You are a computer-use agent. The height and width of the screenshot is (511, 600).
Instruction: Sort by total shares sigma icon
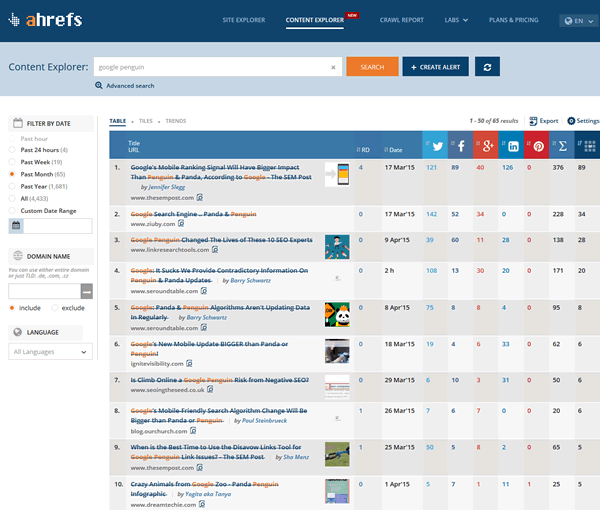pyautogui.click(x=562, y=146)
